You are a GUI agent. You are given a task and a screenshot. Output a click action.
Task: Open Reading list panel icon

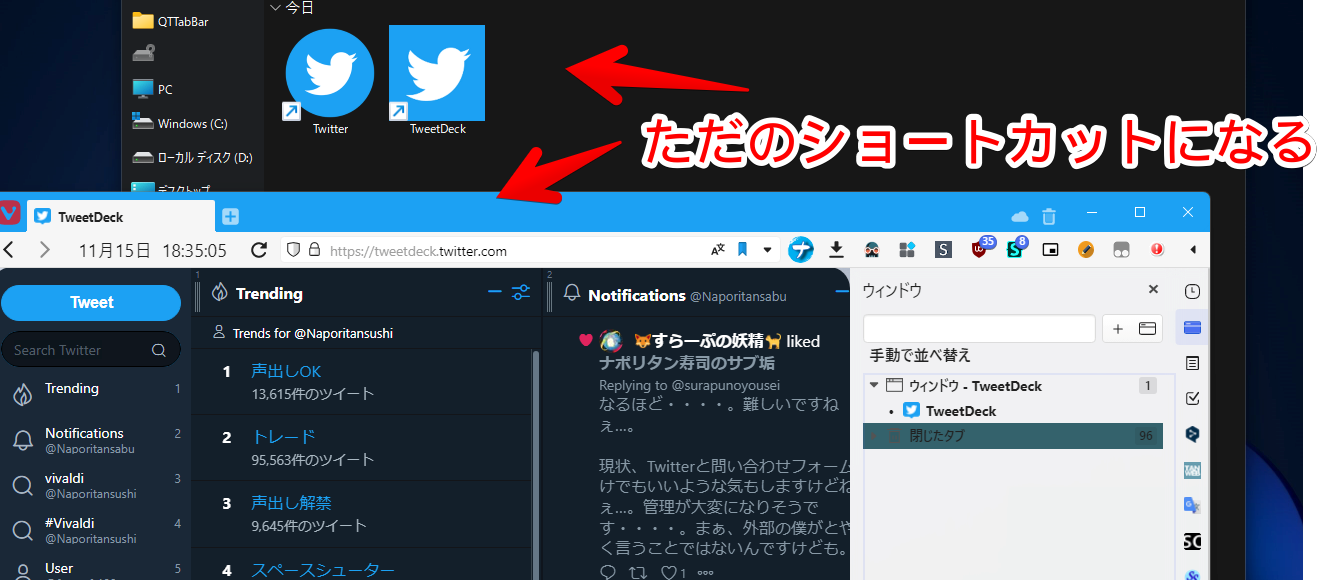click(1192, 363)
